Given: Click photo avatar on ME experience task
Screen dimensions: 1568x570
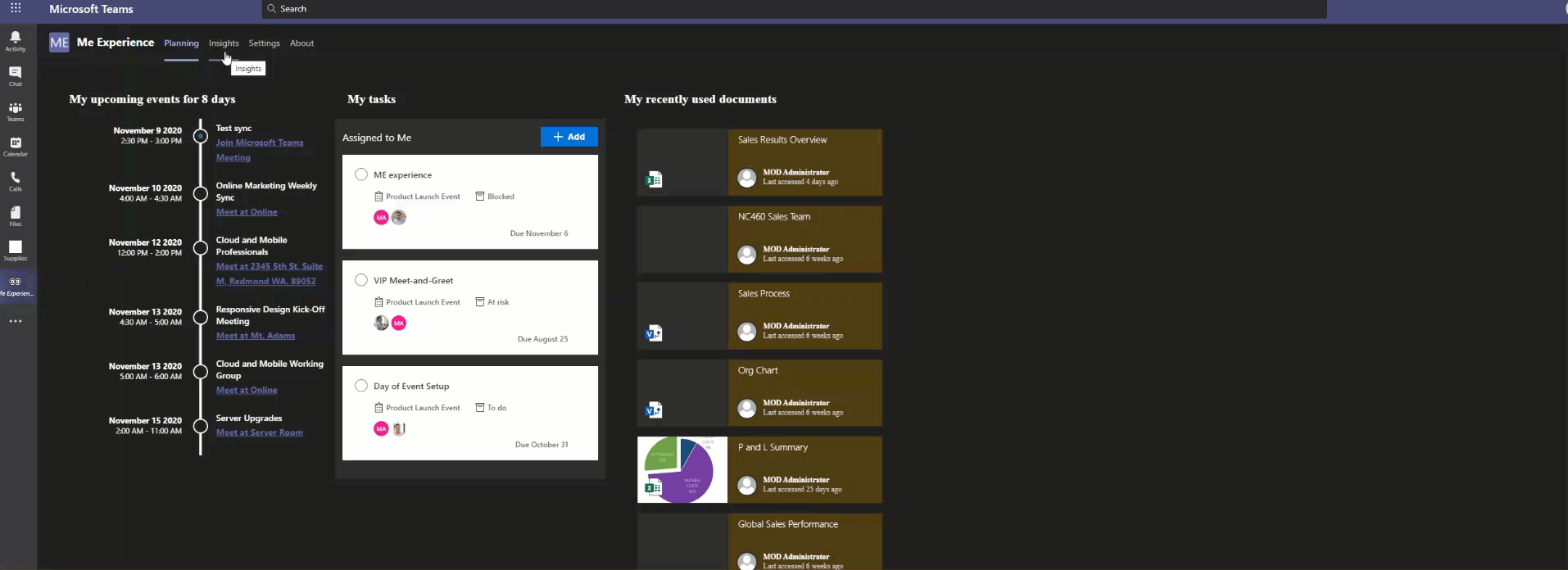Looking at the screenshot, I should 399,217.
